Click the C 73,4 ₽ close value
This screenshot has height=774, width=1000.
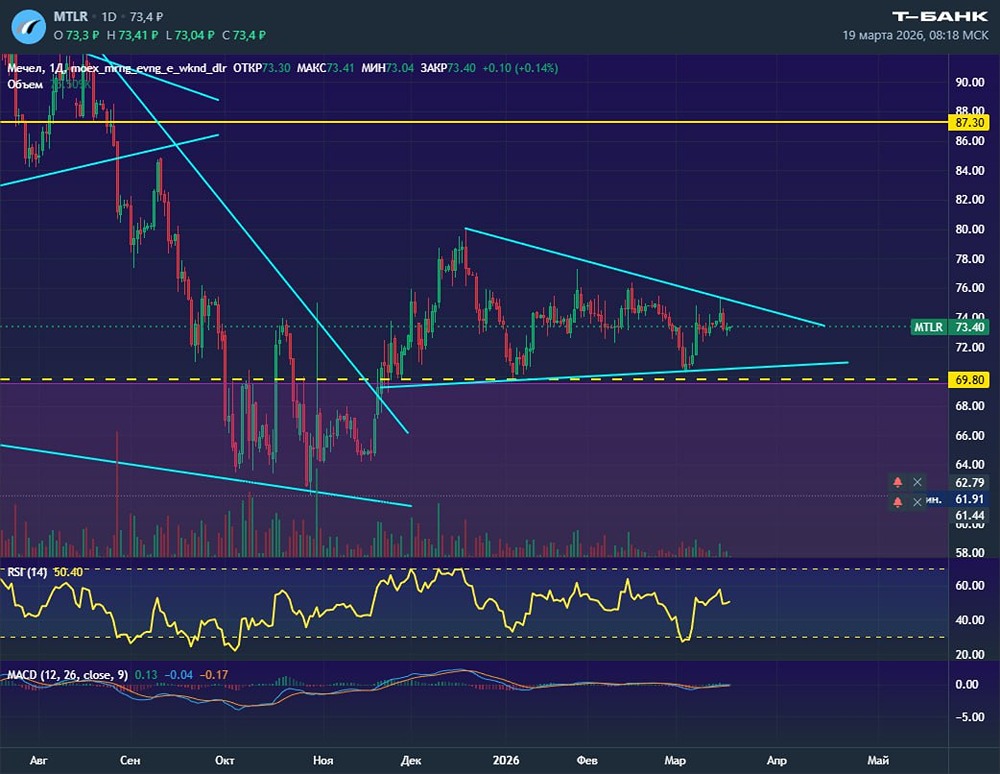244,35
